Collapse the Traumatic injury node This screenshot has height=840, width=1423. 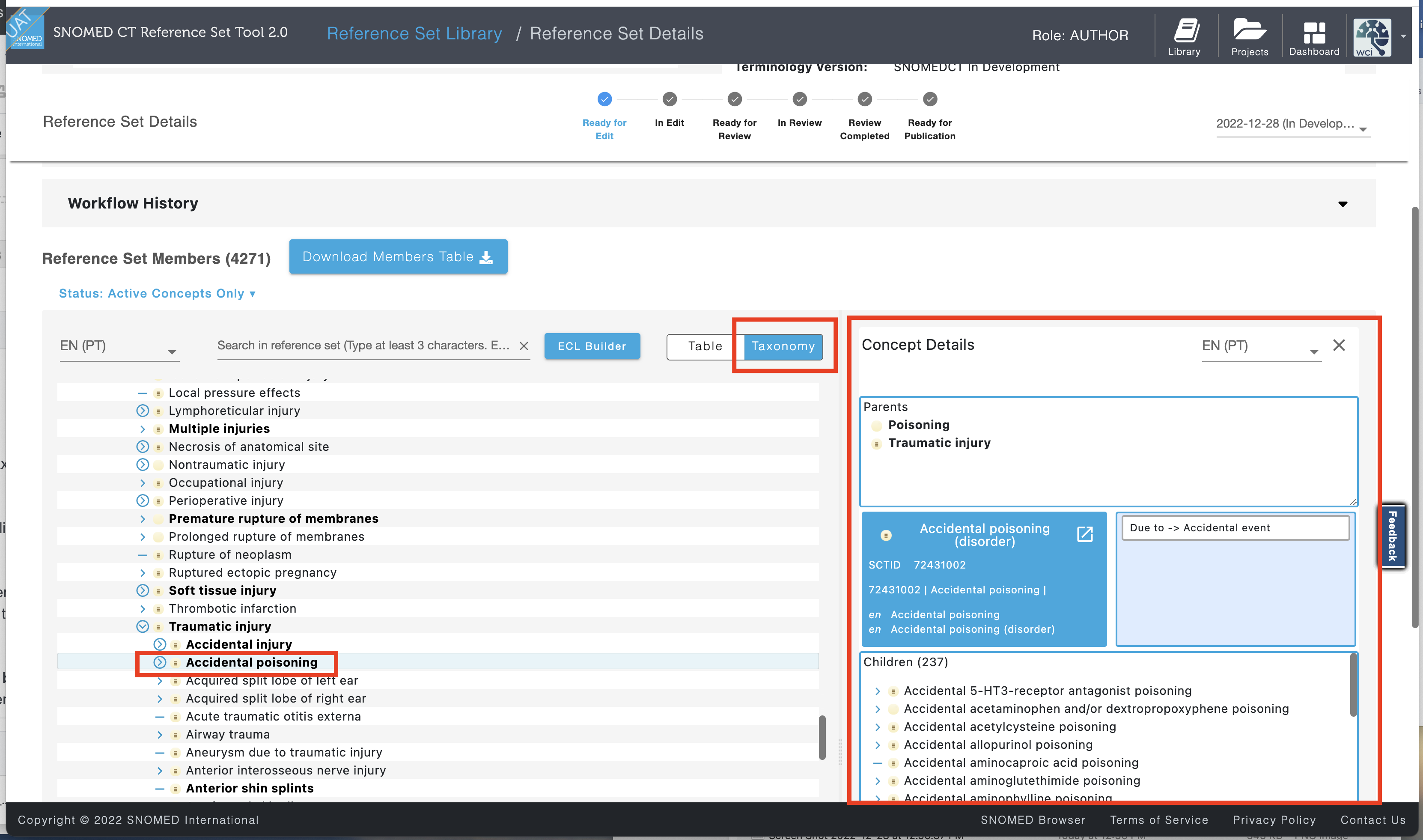tap(143, 627)
